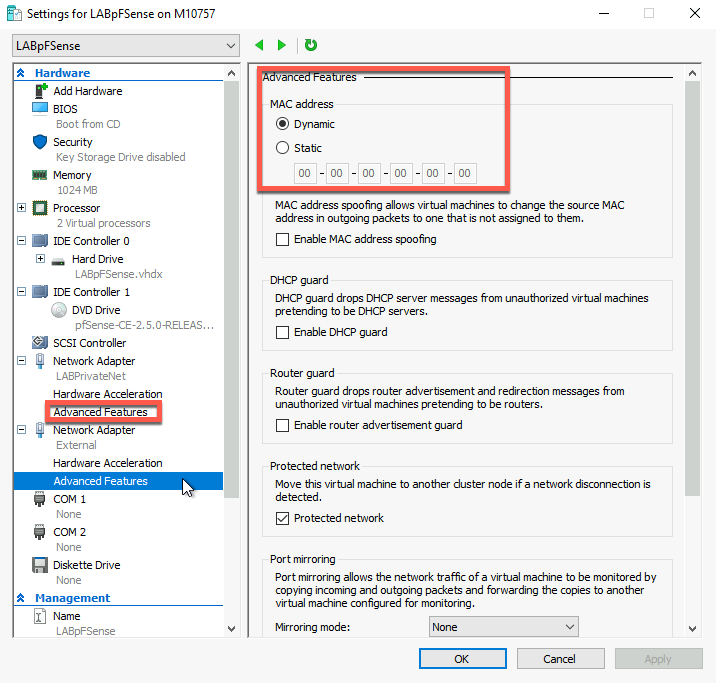716x683 pixels.
Task: Click the Key Storage Drive disabled text
Action: [x=121, y=157]
